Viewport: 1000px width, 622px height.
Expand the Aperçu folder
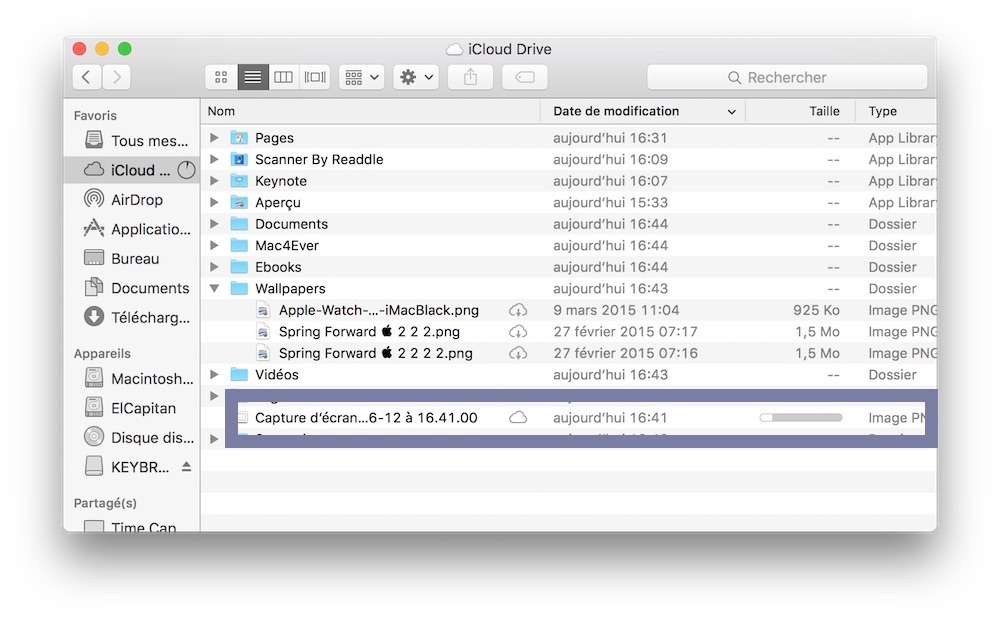click(x=214, y=202)
